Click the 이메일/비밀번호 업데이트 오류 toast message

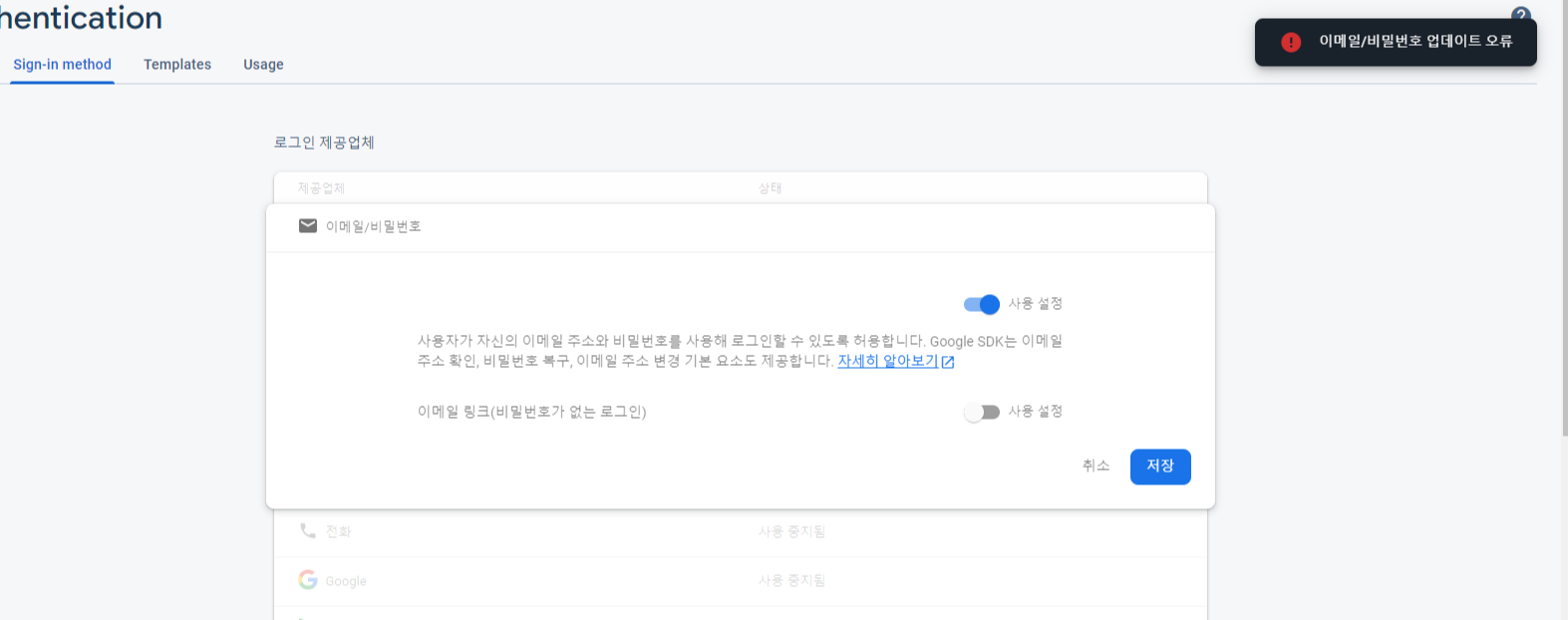(x=1396, y=42)
